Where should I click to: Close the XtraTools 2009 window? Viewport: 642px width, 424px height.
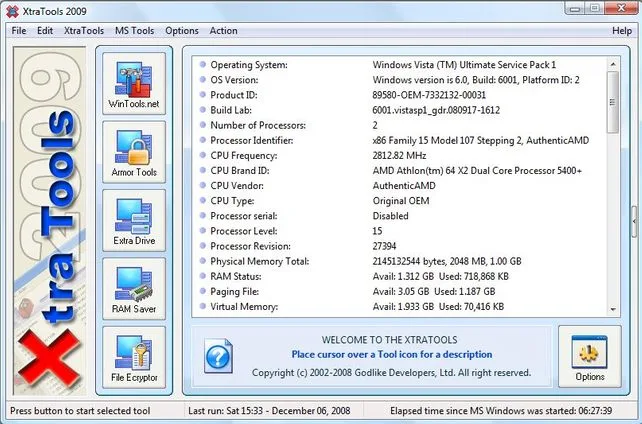pos(621,8)
